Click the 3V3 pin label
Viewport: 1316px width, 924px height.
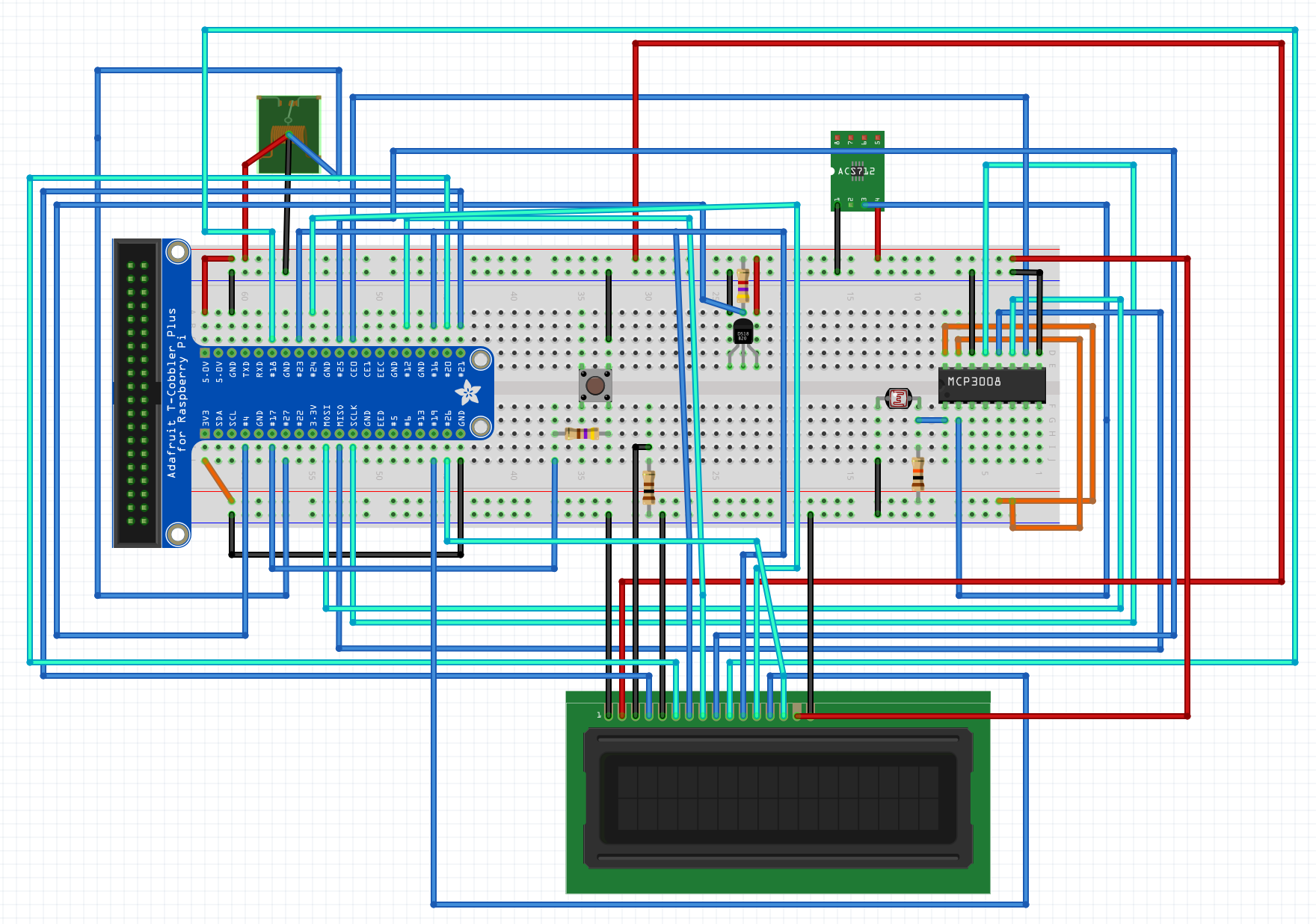[205, 418]
